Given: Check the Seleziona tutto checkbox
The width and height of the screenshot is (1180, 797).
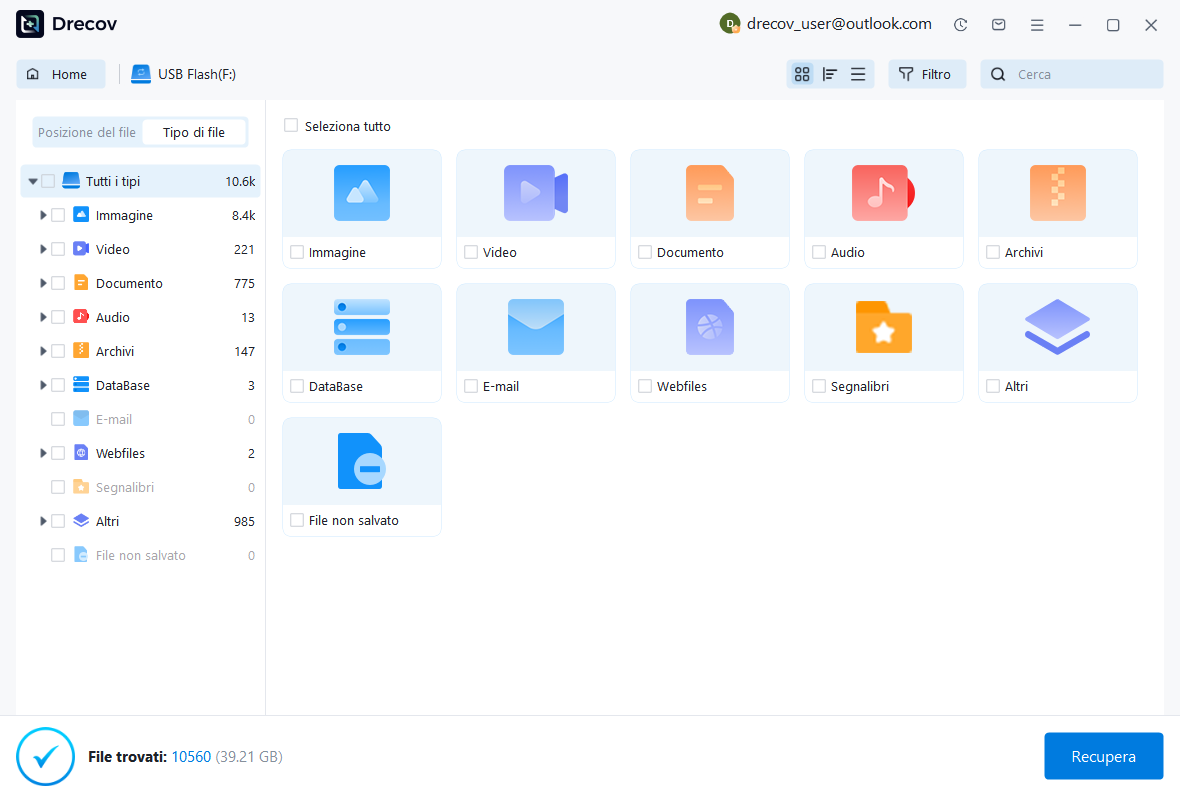Looking at the screenshot, I should 291,125.
